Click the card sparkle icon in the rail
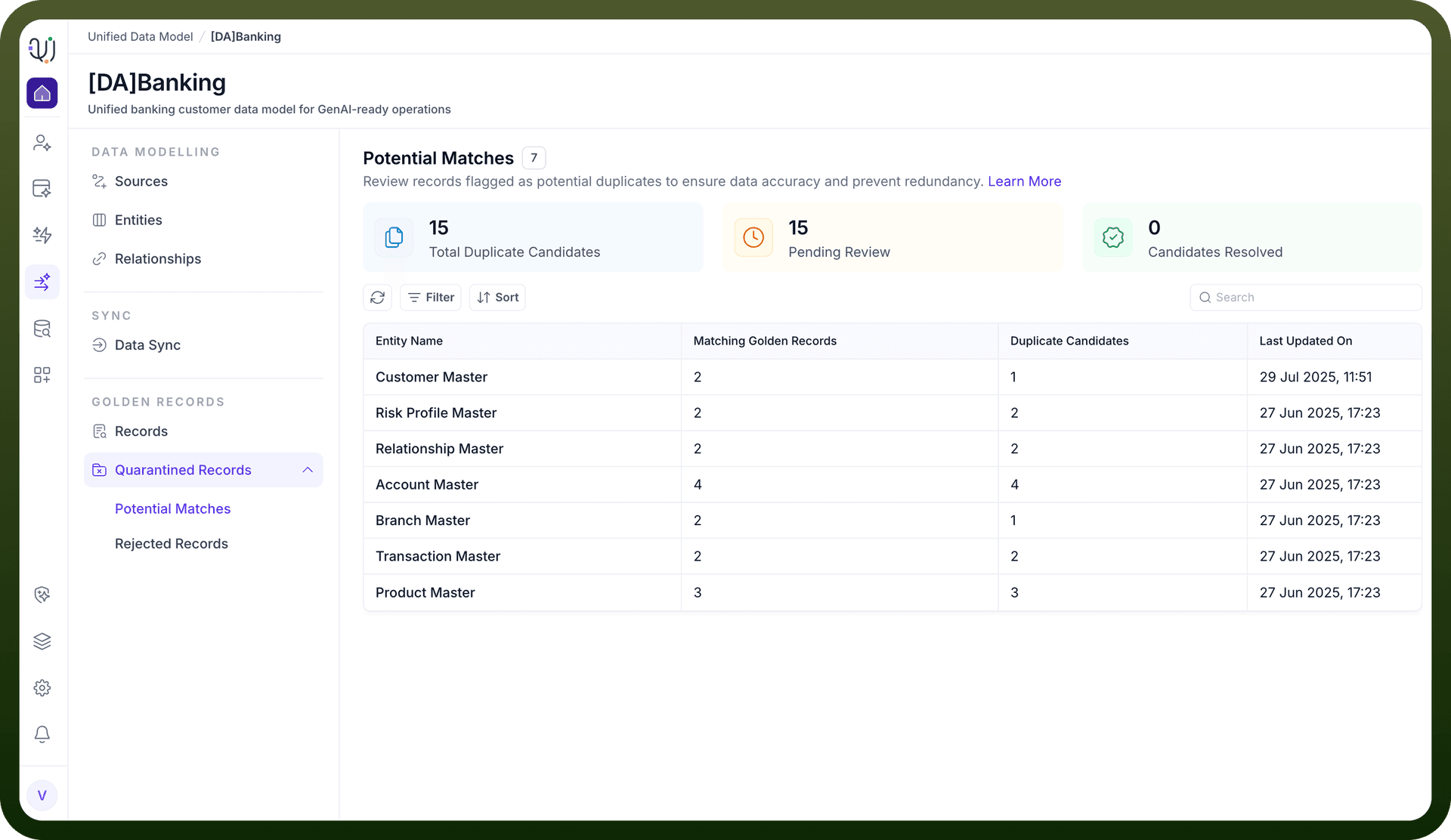 [x=42, y=188]
